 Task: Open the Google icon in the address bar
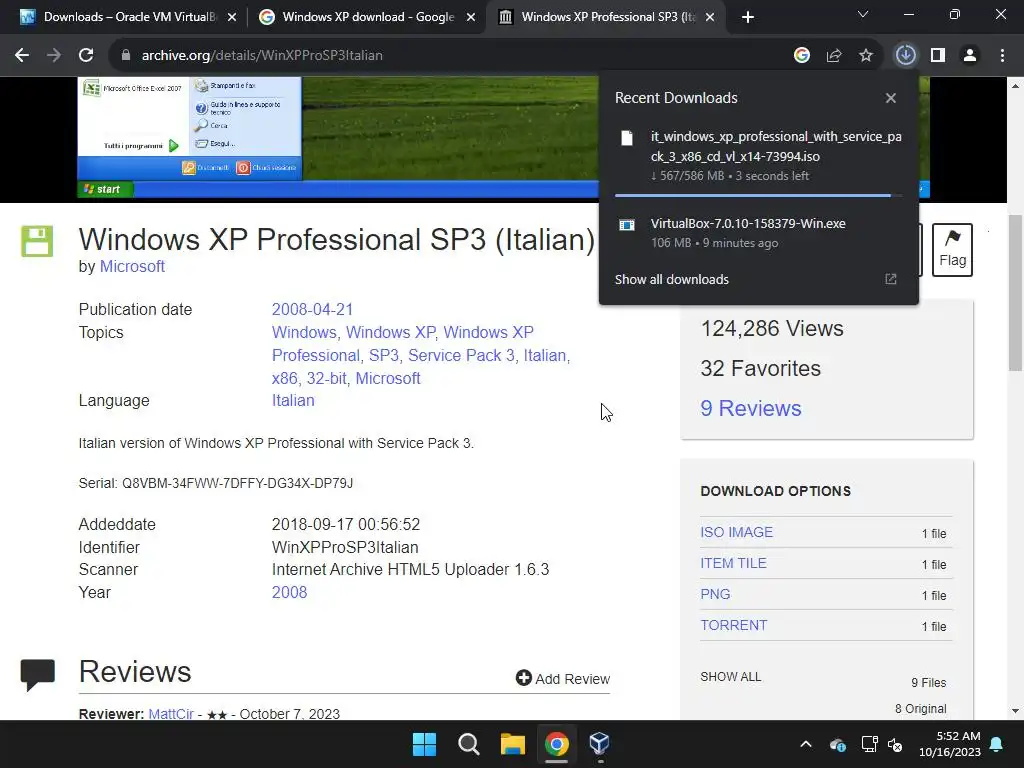coord(802,56)
